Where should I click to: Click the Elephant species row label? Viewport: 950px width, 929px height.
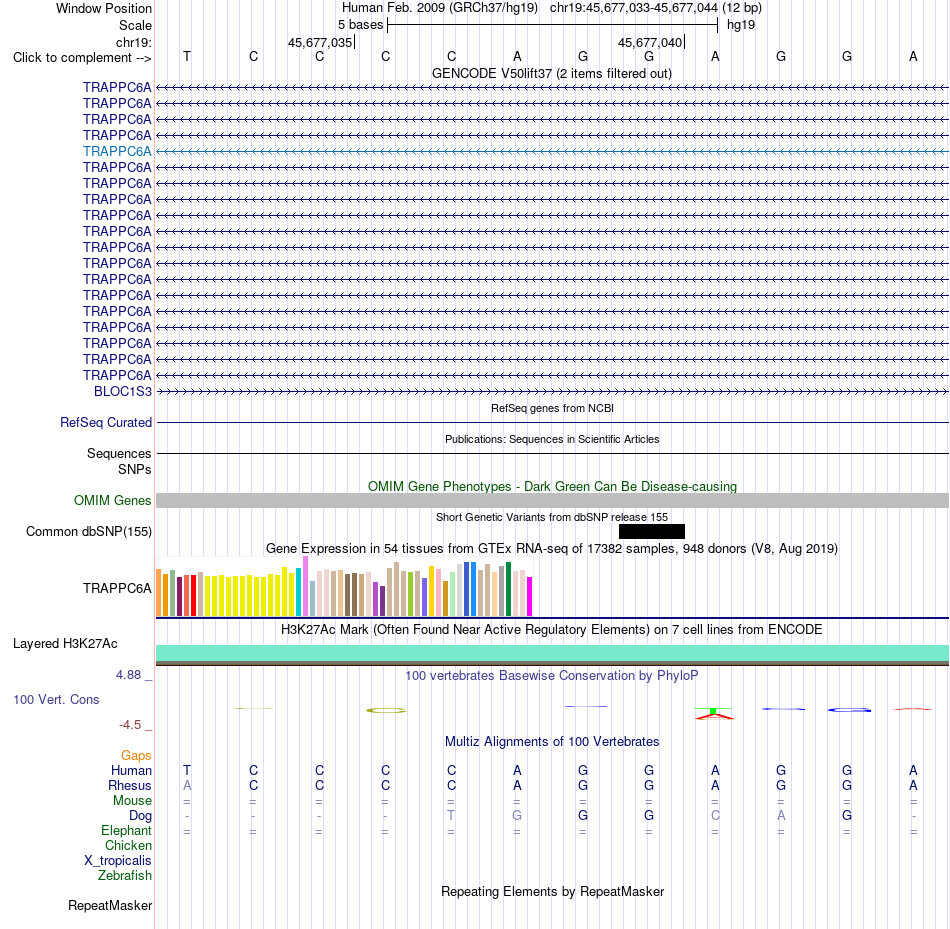point(126,831)
